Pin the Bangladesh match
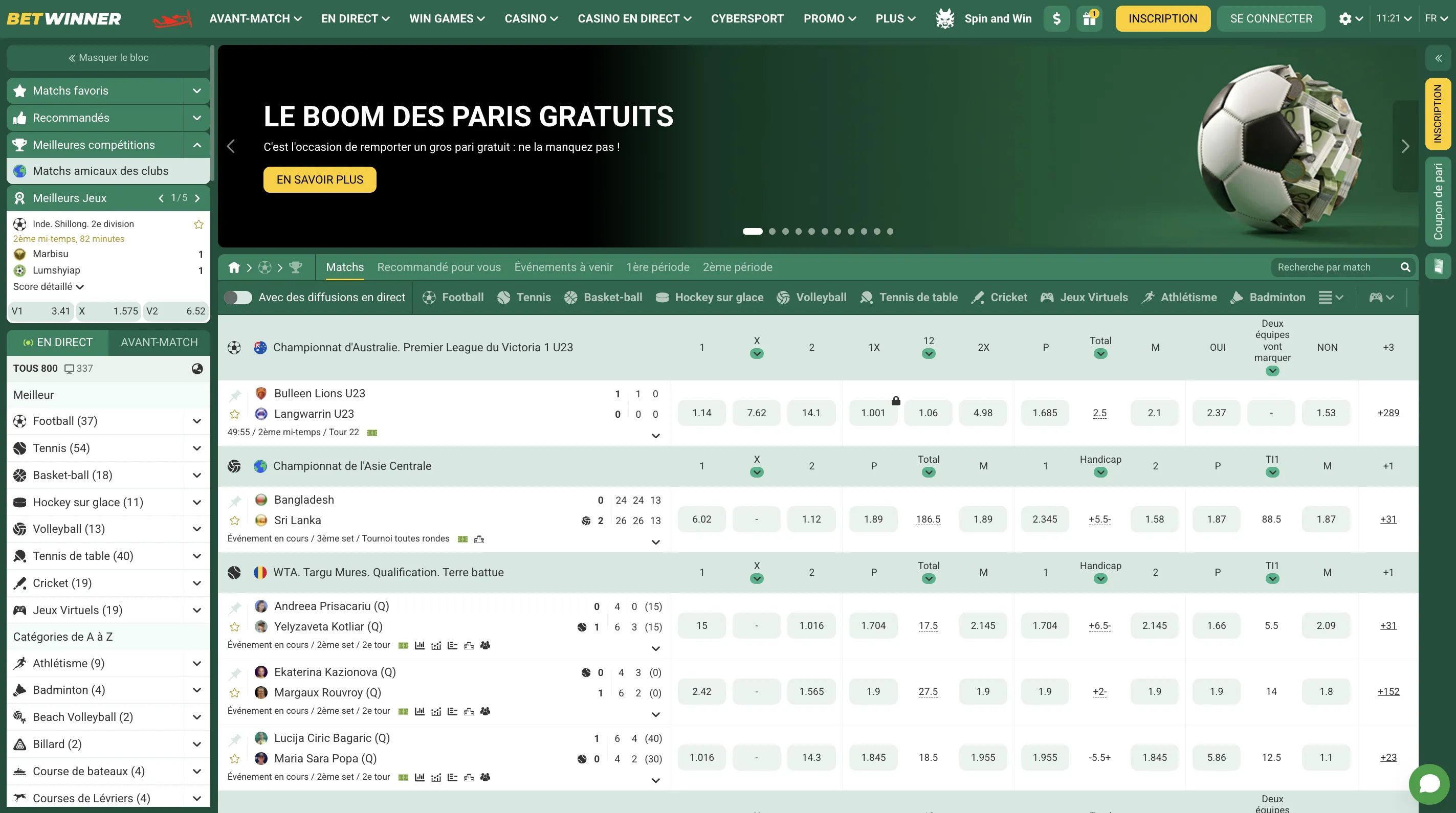This screenshot has height=813, width=1456. (x=235, y=501)
